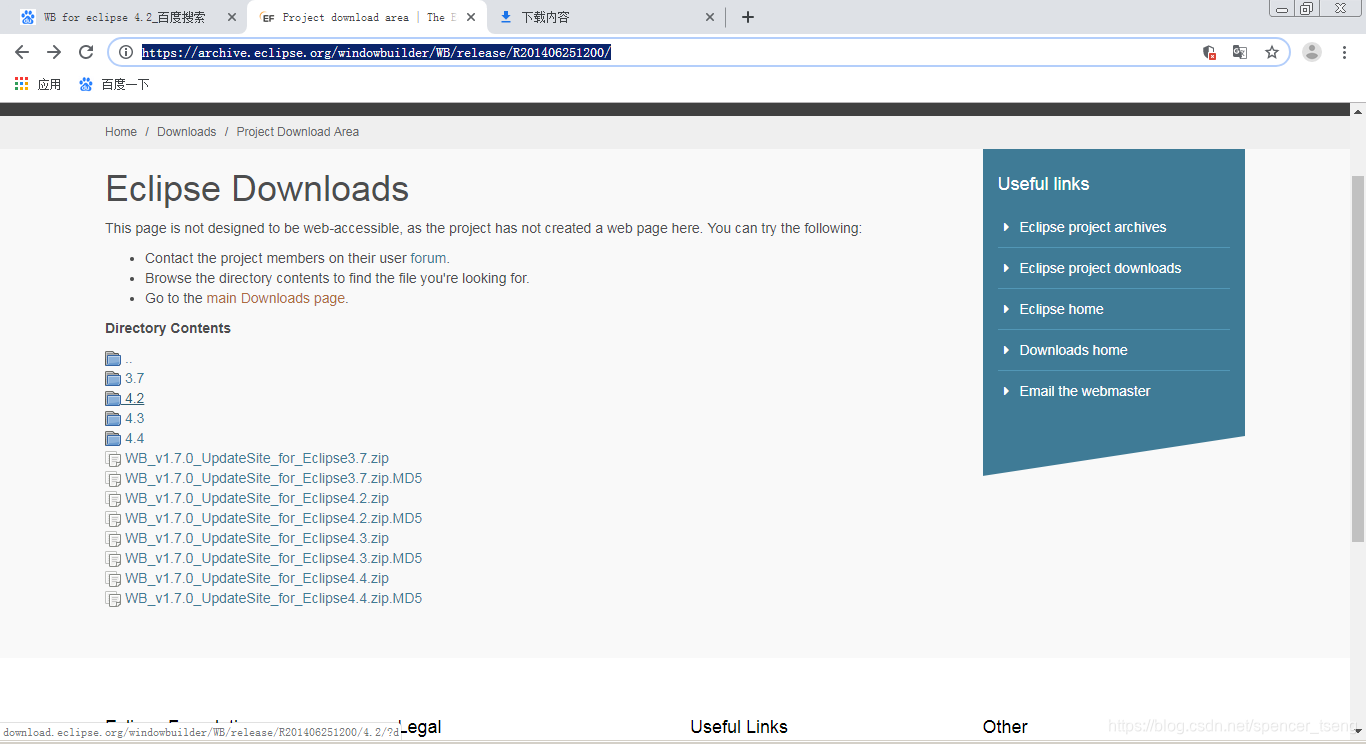This screenshot has height=744, width=1366.
Task: Open the 4.3 directory
Action: 134,419
